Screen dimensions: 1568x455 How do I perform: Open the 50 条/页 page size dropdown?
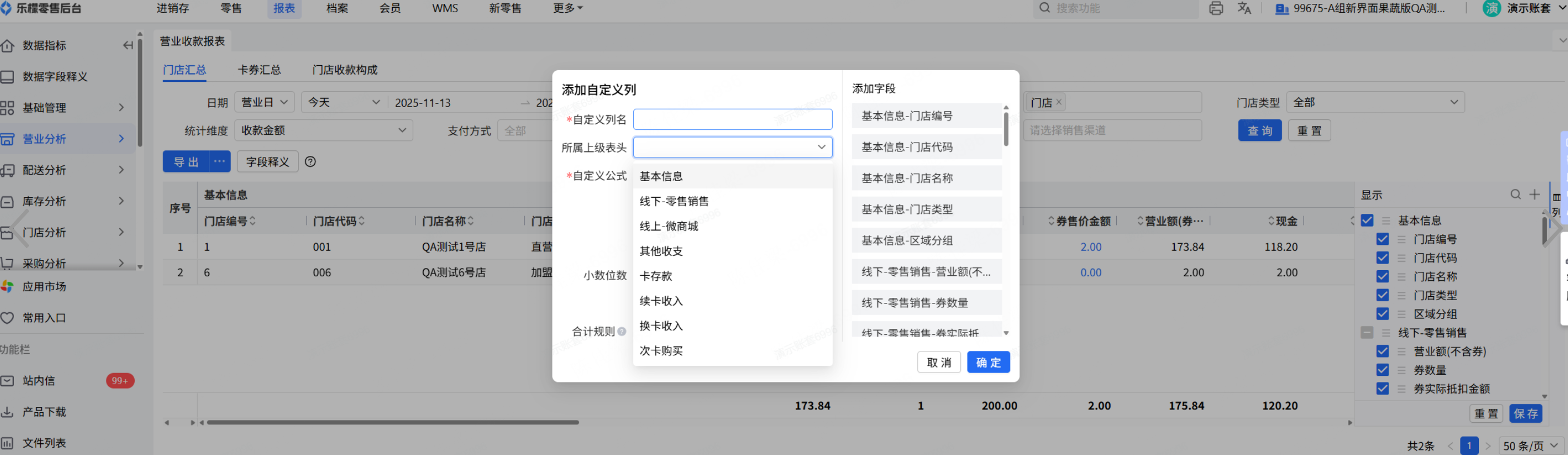(x=1530, y=446)
